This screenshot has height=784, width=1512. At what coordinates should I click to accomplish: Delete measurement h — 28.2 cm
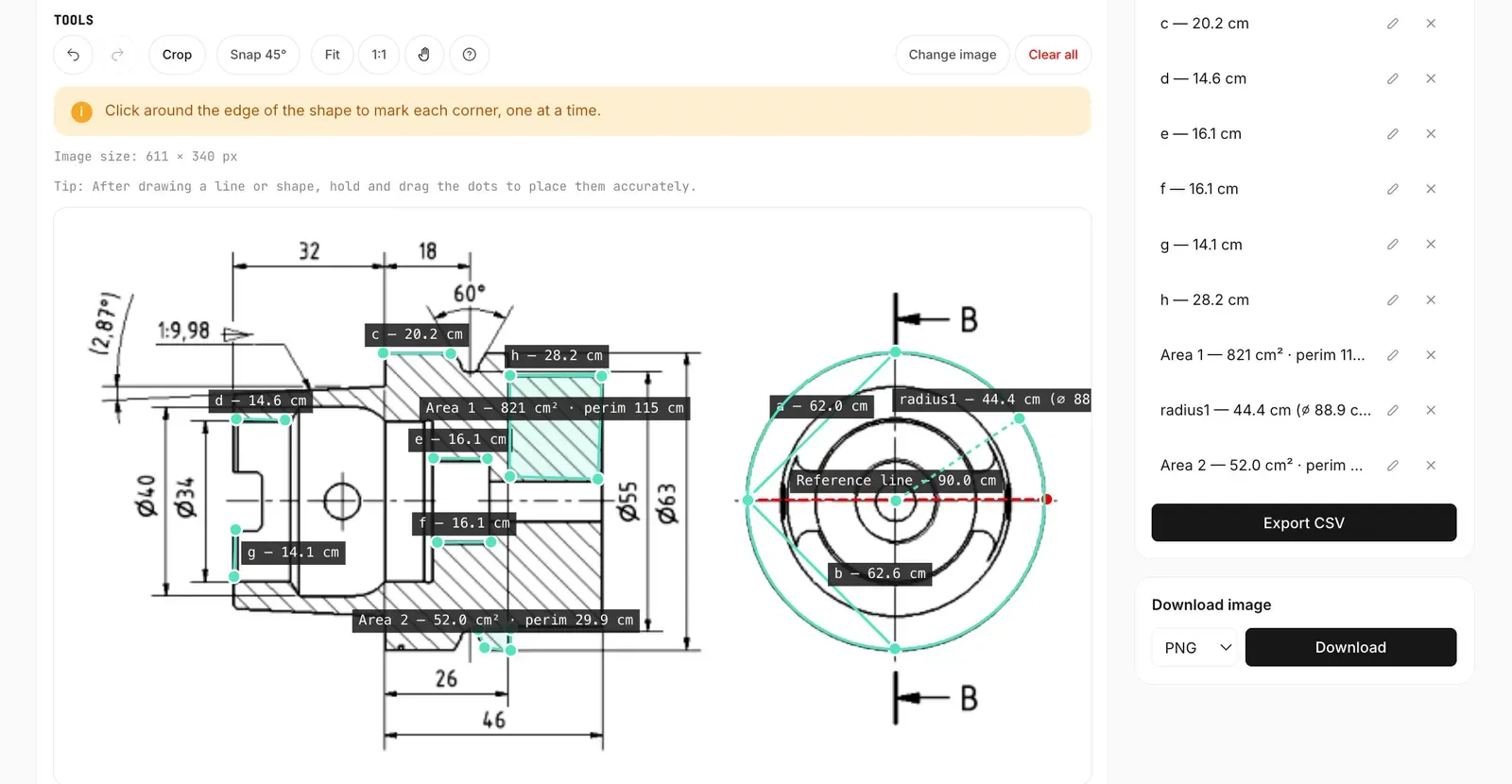(1431, 300)
